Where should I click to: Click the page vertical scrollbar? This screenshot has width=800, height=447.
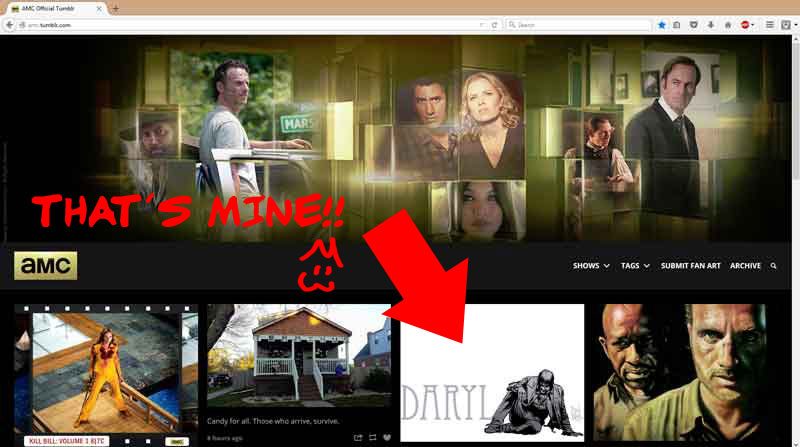point(795,241)
